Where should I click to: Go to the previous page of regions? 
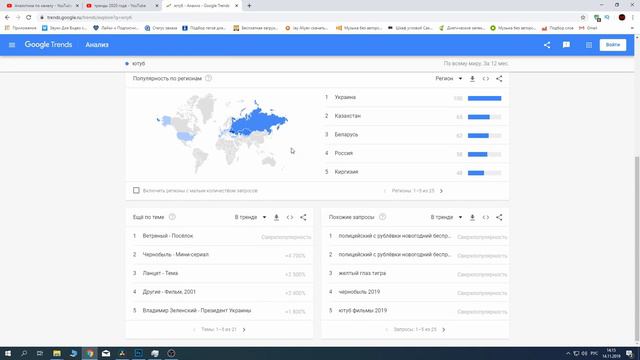(x=385, y=191)
